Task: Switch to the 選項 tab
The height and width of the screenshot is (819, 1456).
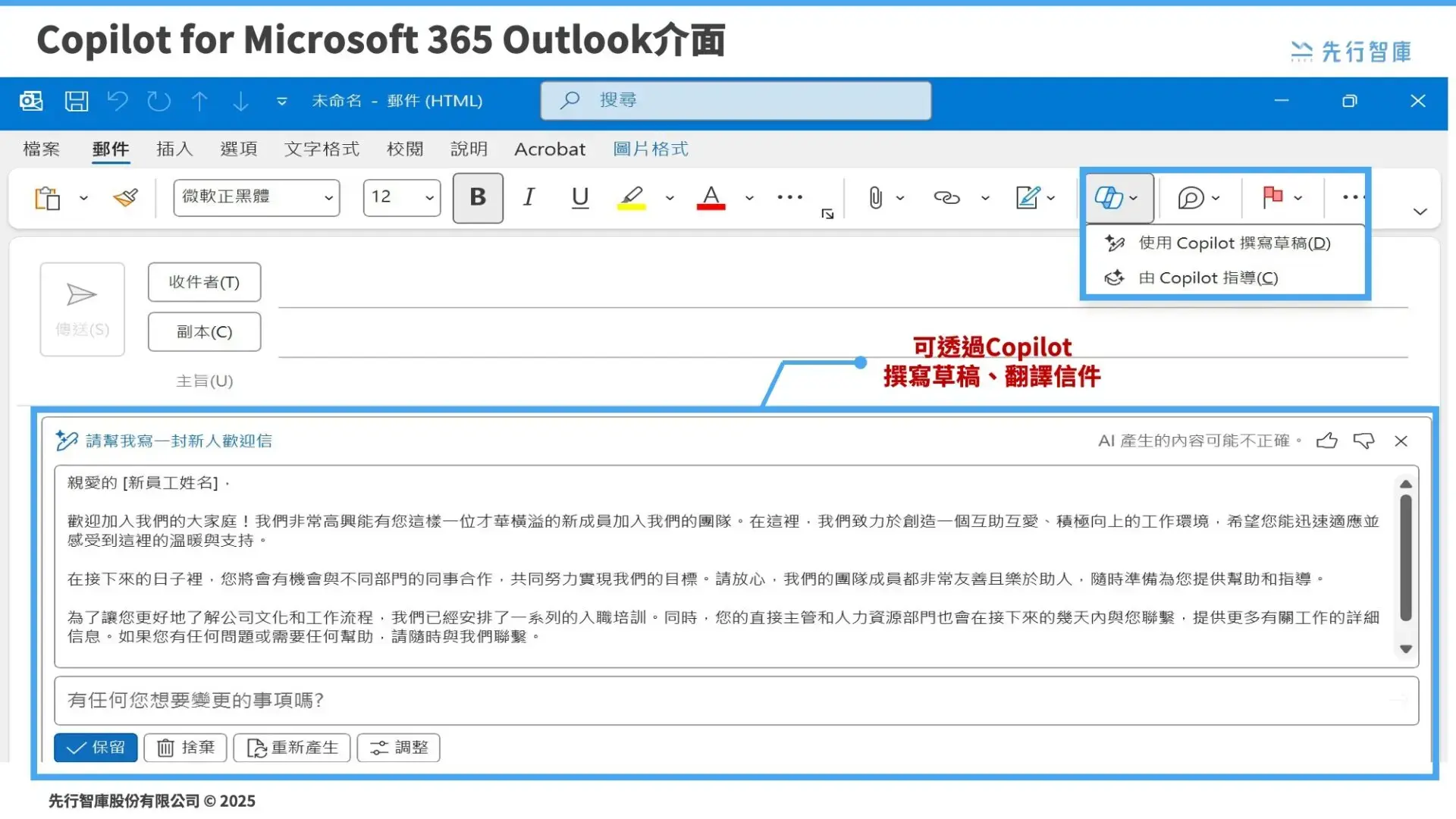Action: (x=239, y=149)
